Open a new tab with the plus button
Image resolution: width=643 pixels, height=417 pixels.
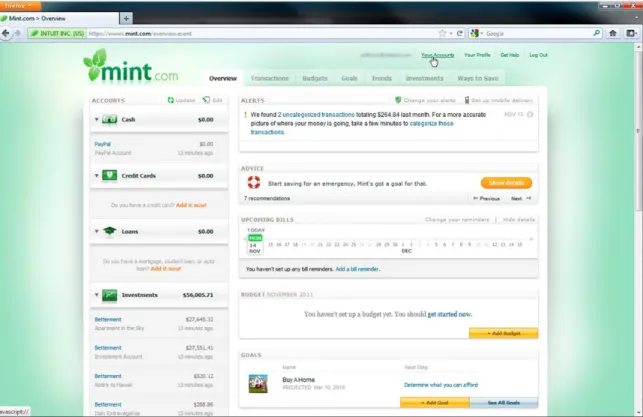tap(126, 18)
